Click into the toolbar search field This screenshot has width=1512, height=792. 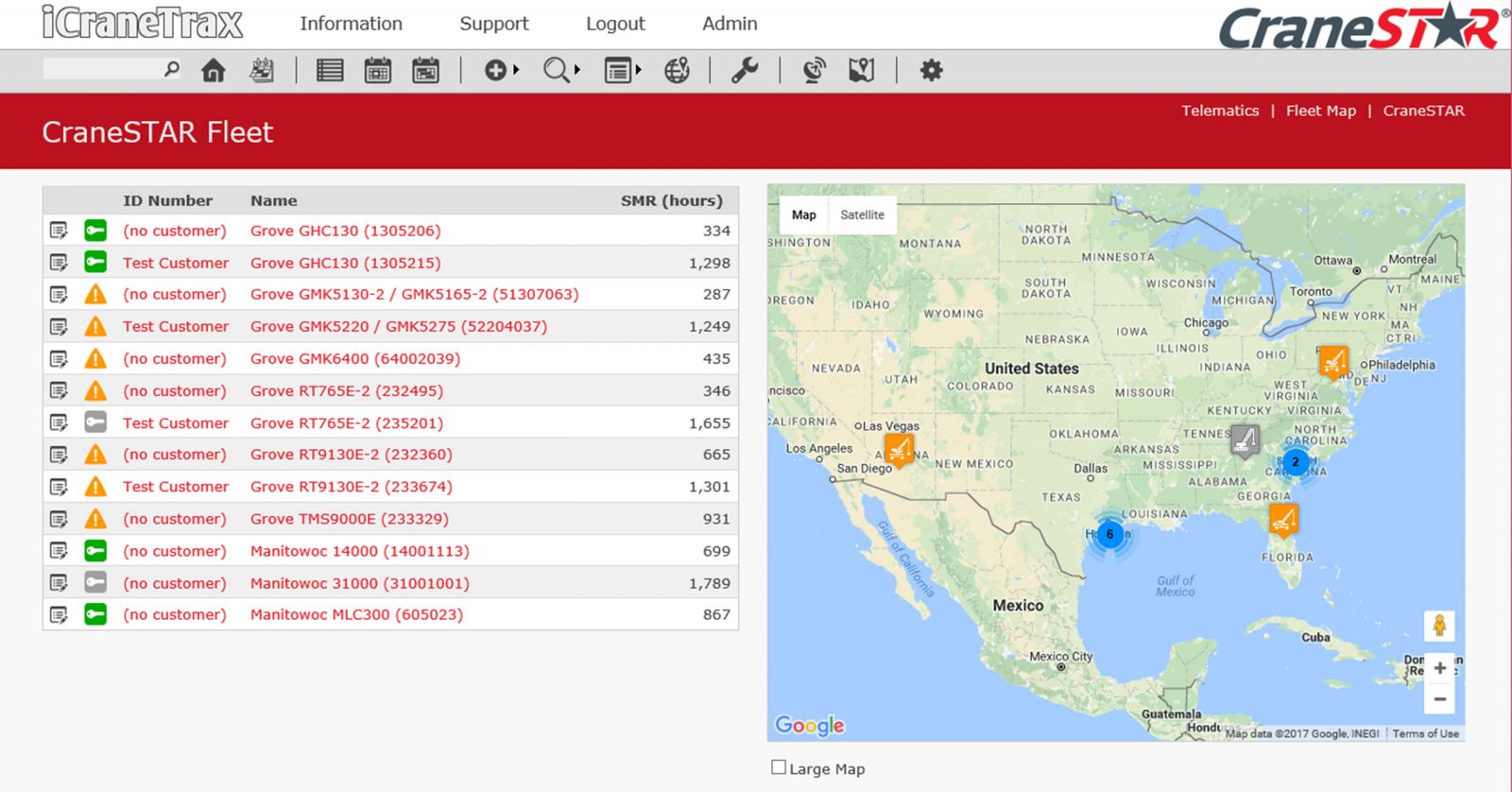pyautogui.click(x=102, y=69)
